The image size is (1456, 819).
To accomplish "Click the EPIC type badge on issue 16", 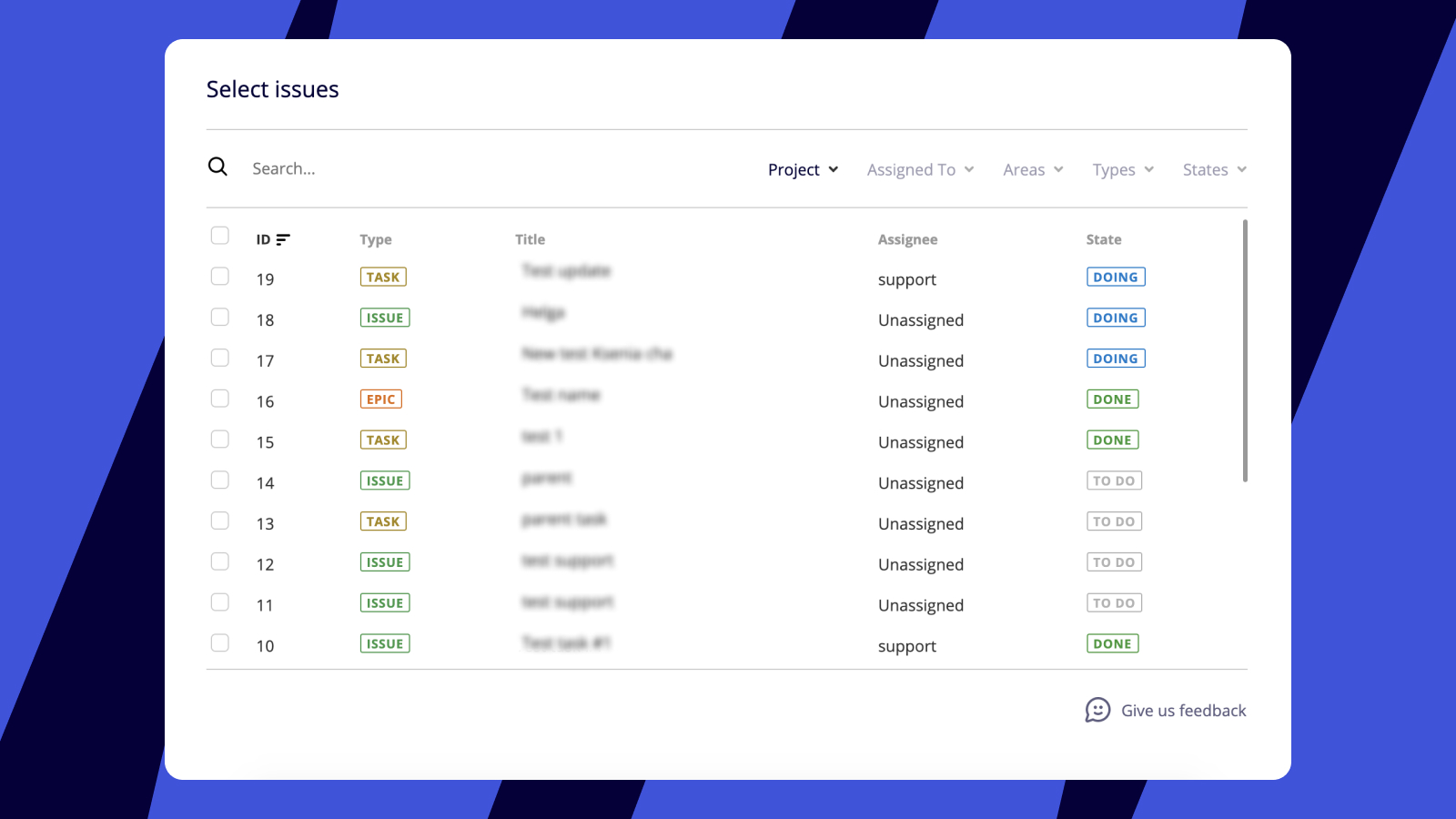I will pos(380,399).
